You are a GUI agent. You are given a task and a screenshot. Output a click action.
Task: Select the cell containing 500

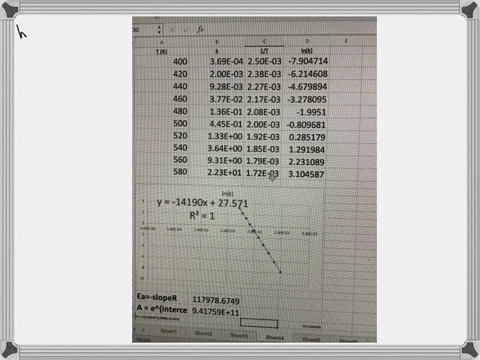point(180,124)
